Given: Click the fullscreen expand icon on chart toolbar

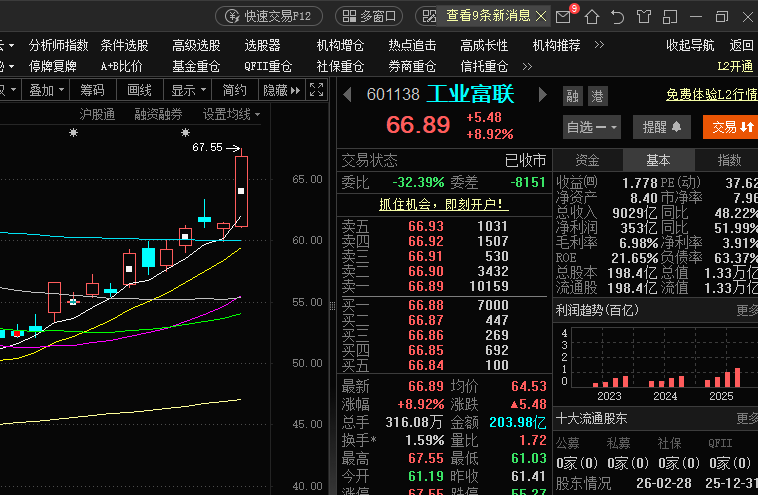Looking at the screenshot, I should coord(317,89).
